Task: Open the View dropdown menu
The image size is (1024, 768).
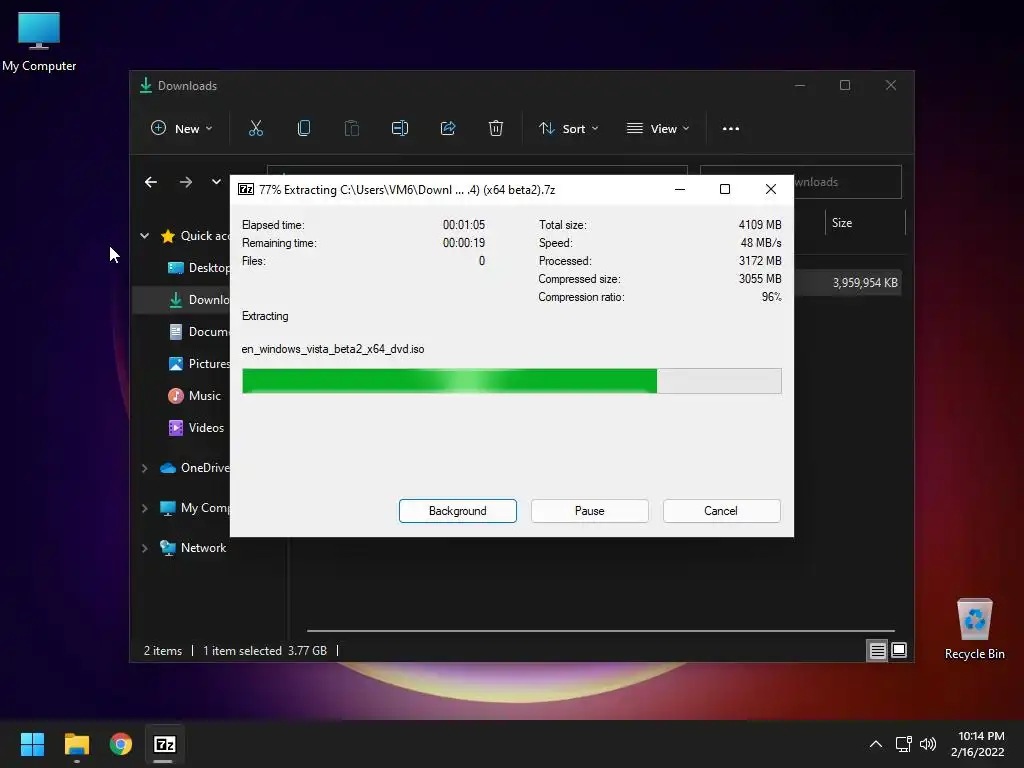Action: click(x=658, y=129)
